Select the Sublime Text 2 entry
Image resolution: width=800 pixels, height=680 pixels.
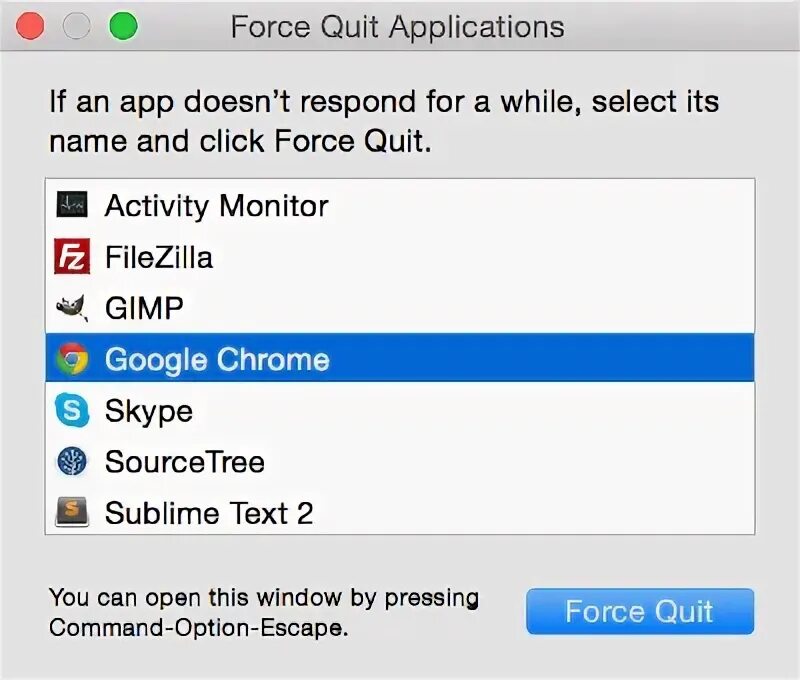[x=209, y=513]
